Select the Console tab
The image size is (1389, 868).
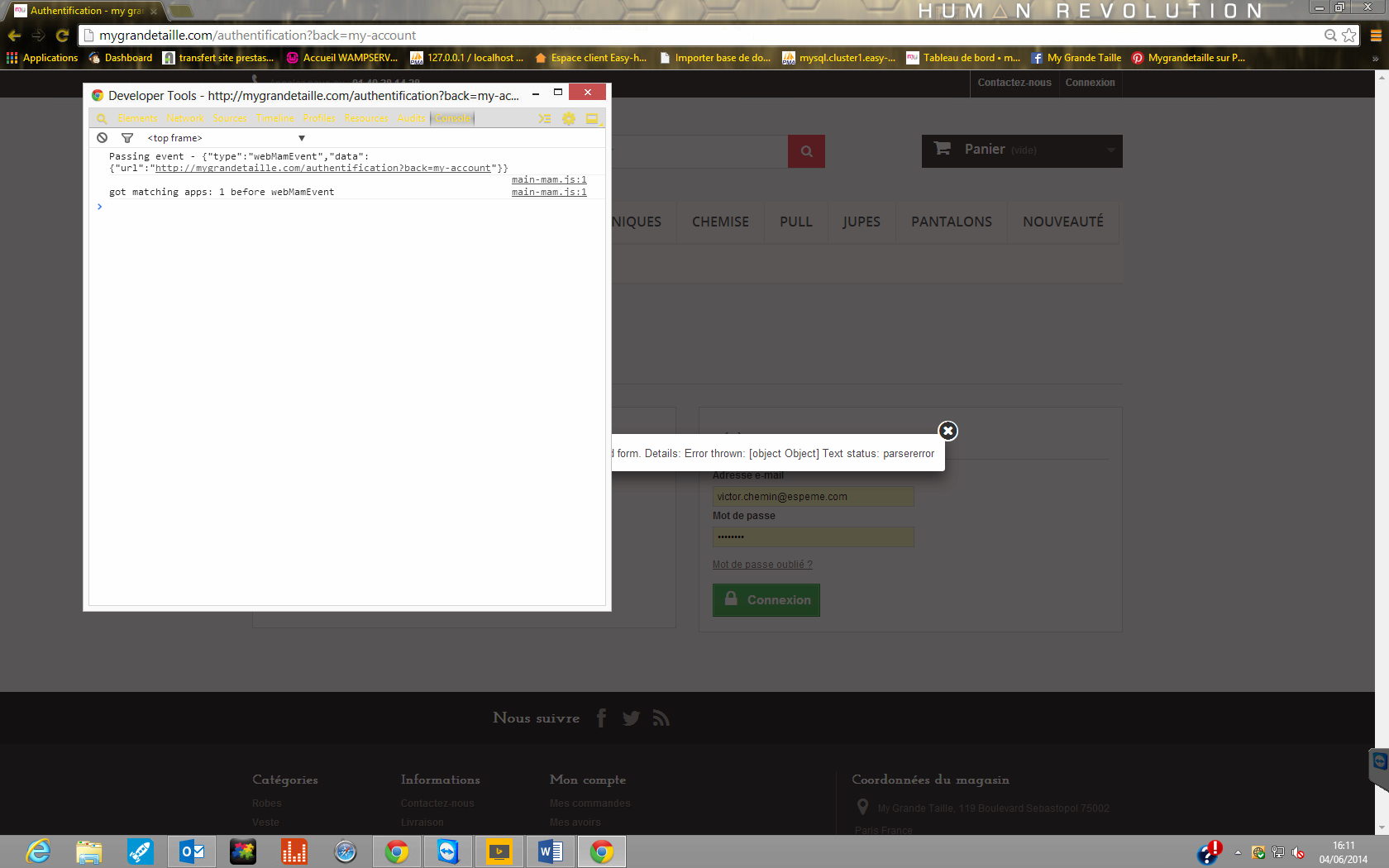(x=453, y=119)
